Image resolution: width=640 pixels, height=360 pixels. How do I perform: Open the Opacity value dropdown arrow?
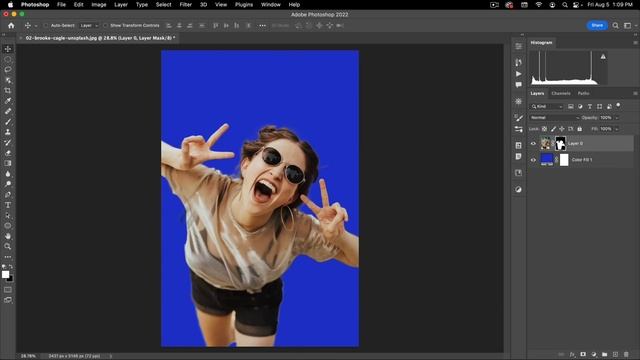pyautogui.click(x=617, y=118)
